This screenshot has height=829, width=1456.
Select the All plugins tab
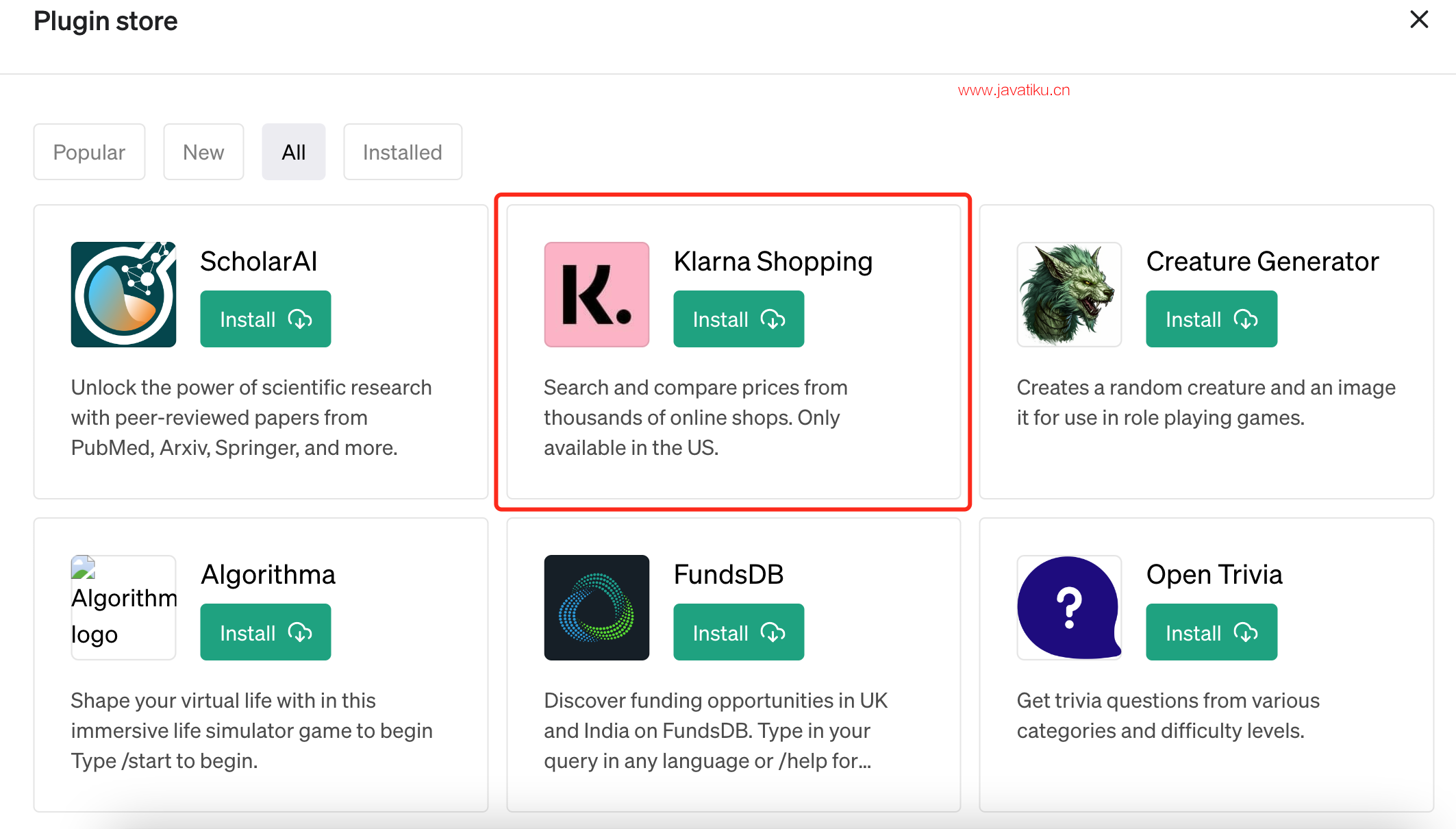[x=294, y=152]
